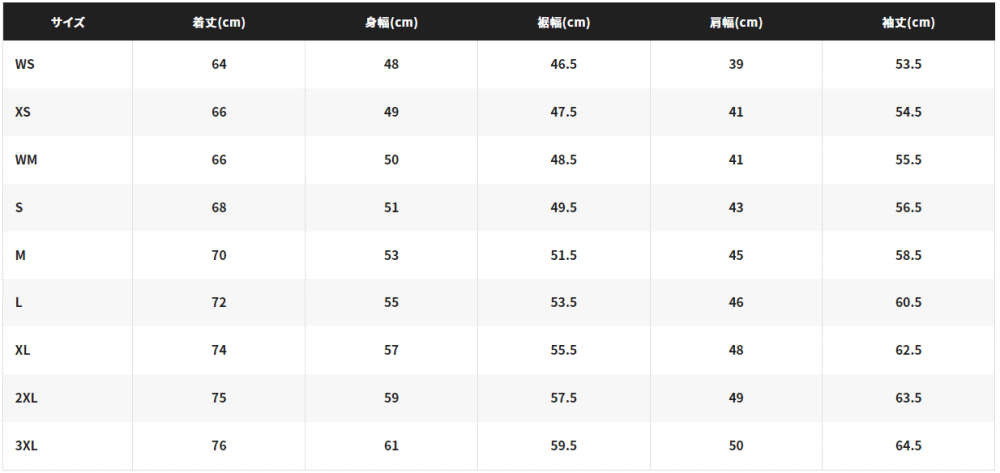
Task: Click the 肩幅(cm) column header
Action: (736, 22)
